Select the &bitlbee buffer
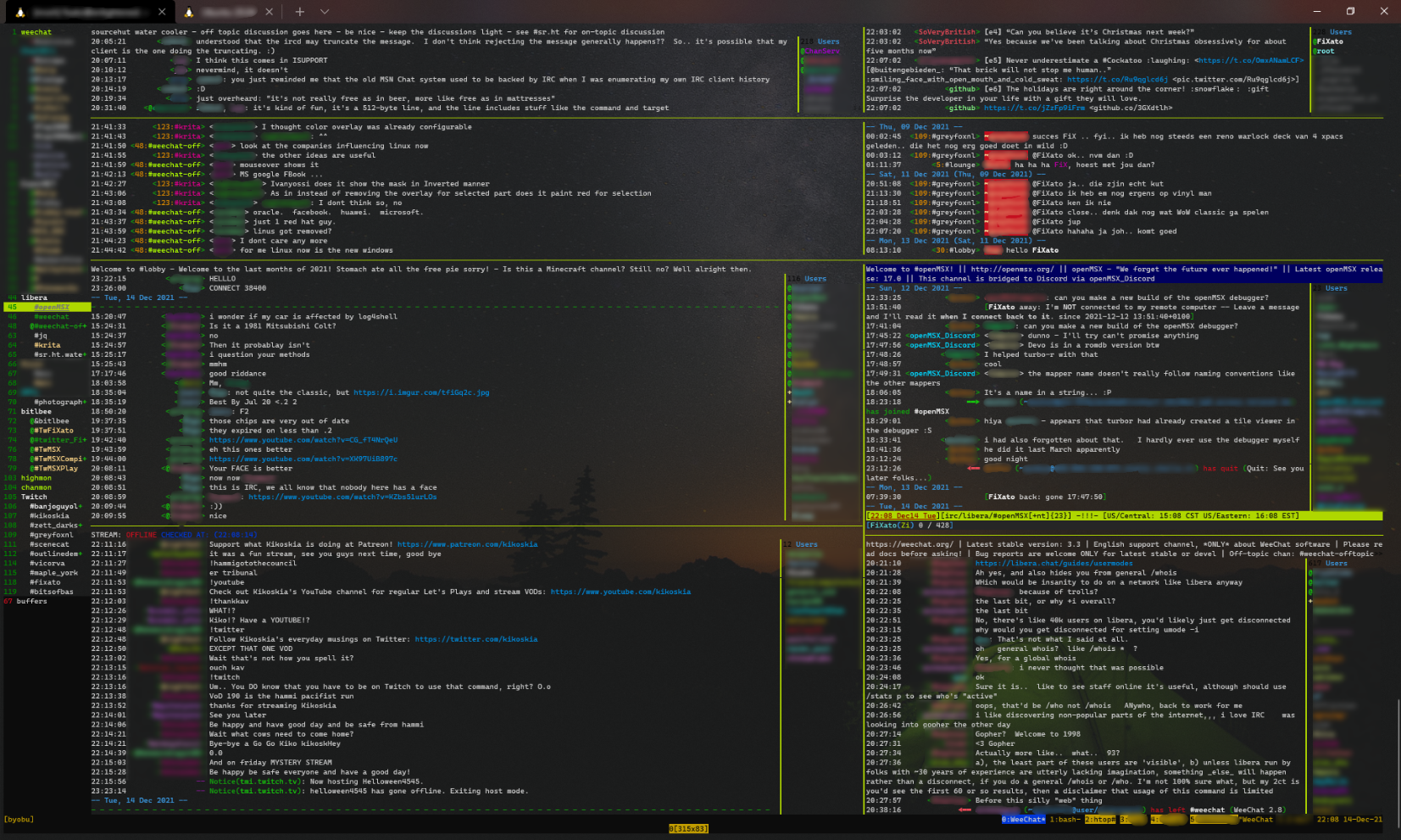The height and width of the screenshot is (840, 1401). pos(49,420)
